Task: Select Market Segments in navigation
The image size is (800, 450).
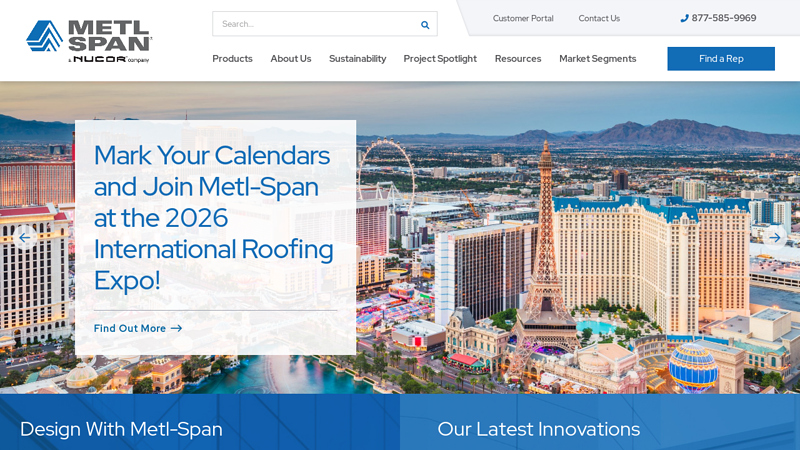Action: [597, 59]
